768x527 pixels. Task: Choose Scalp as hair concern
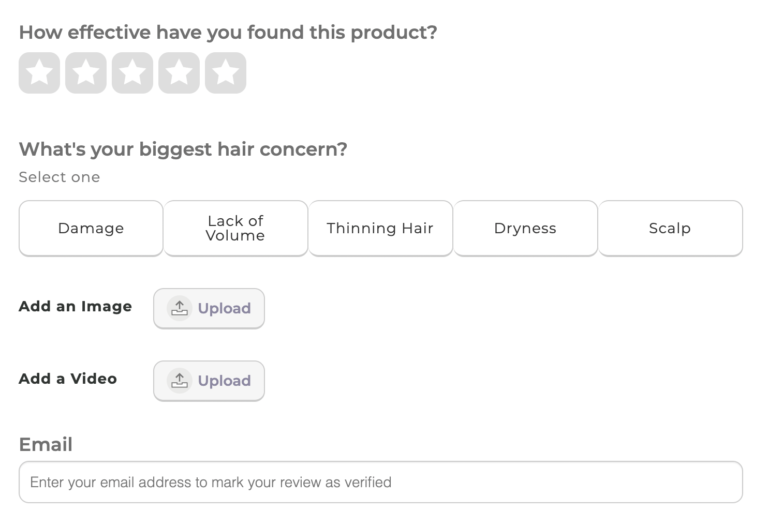point(670,228)
